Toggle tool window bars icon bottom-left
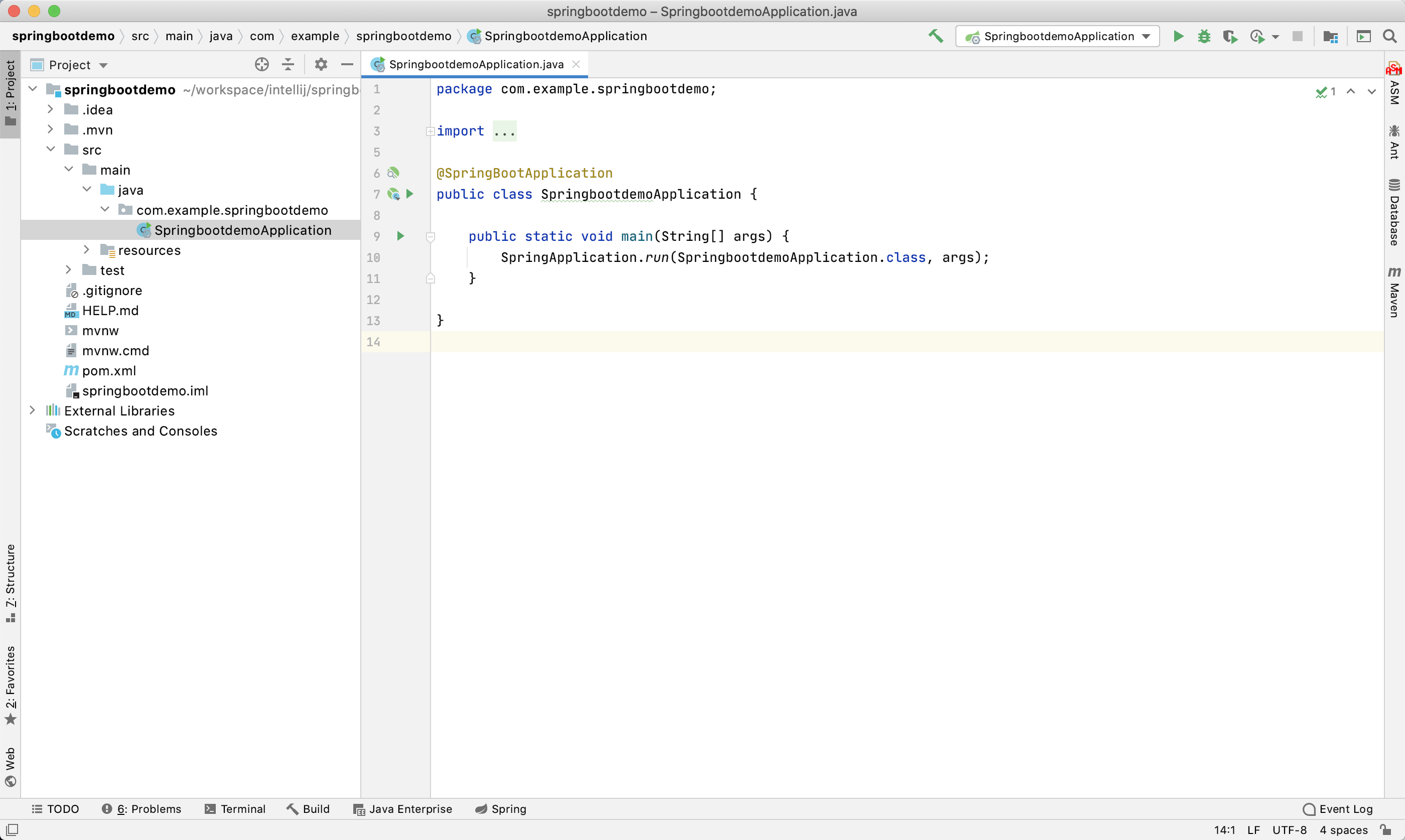This screenshot has height=840, width=1405. pos(12,830)
